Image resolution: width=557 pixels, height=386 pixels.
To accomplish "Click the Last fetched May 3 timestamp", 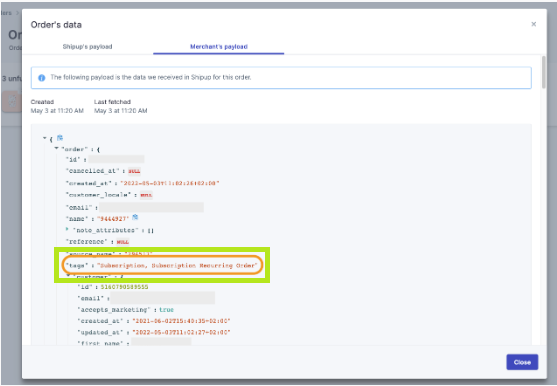I will pos(121,110).
